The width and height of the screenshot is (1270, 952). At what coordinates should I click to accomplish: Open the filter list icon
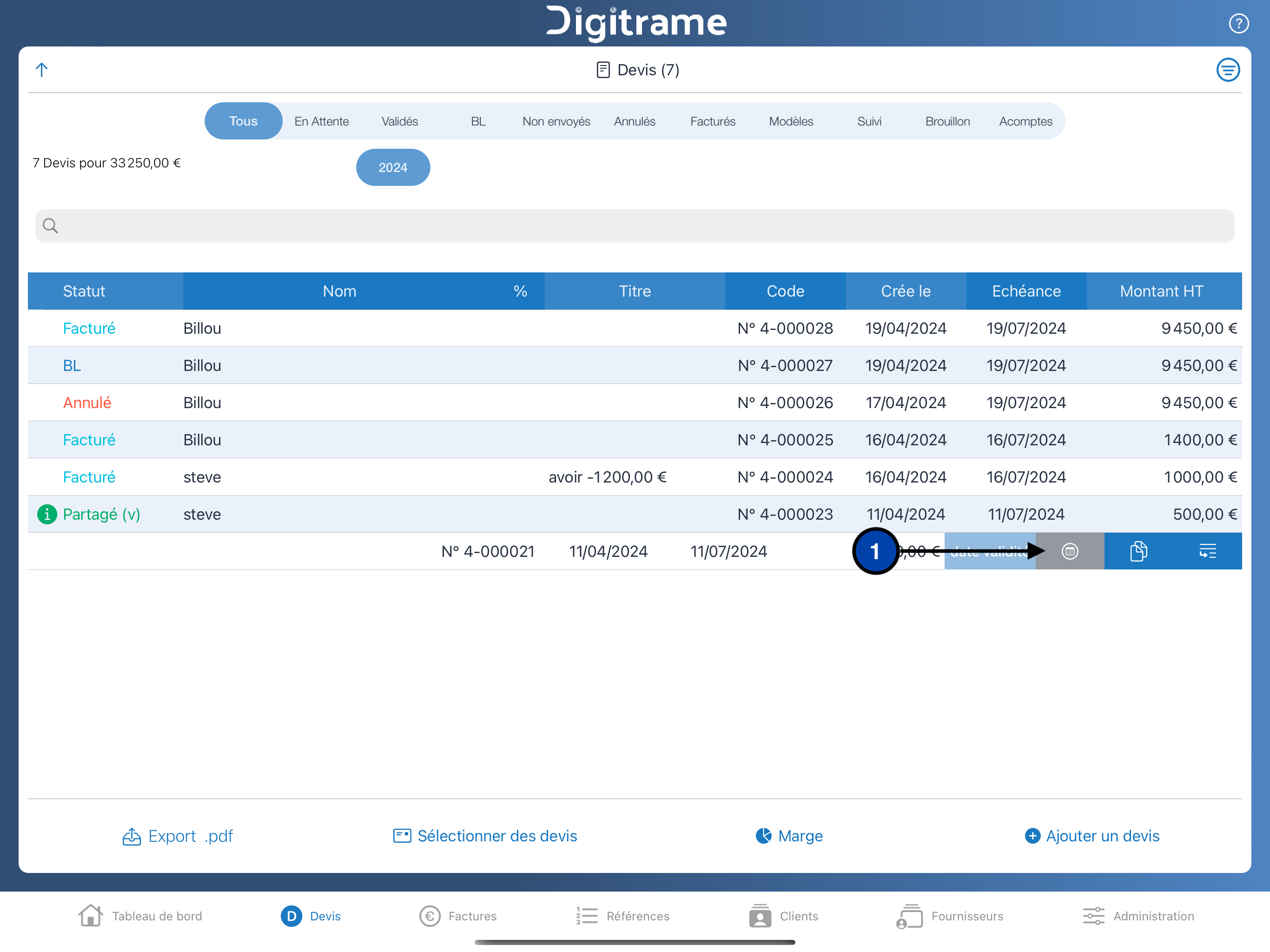1228,70
